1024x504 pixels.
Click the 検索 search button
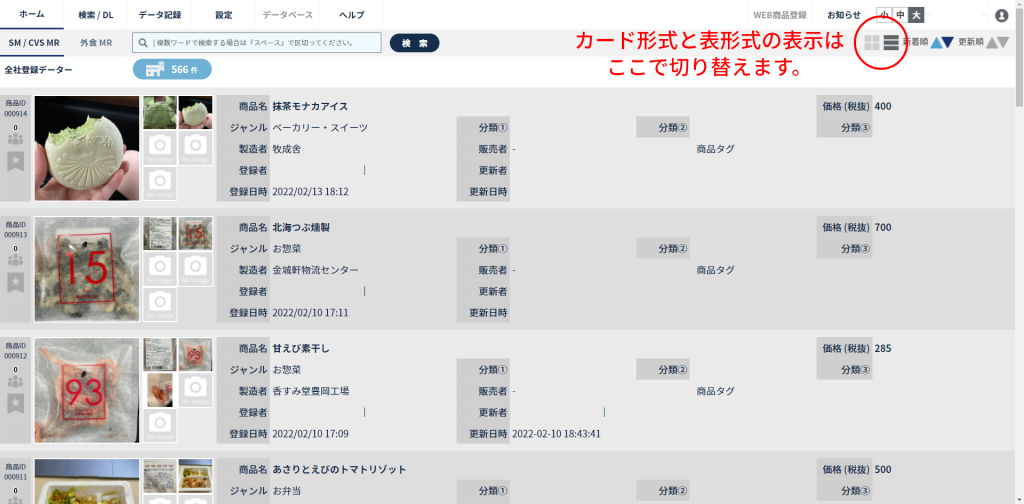coord(415,43)
